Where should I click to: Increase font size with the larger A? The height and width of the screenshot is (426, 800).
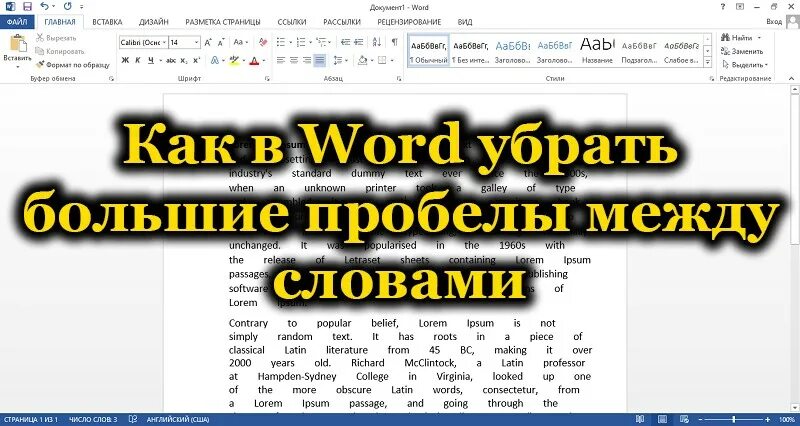point(208,42)
